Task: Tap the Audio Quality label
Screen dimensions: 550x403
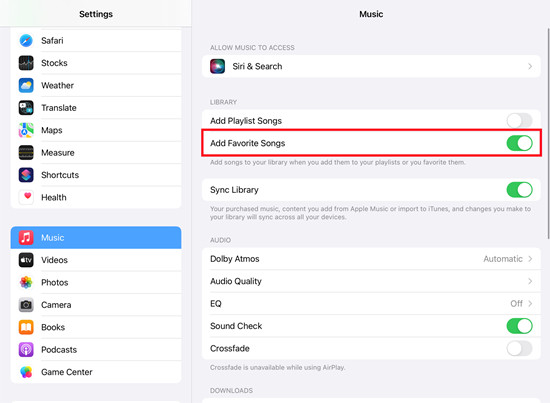Action: tap(236, 281)
